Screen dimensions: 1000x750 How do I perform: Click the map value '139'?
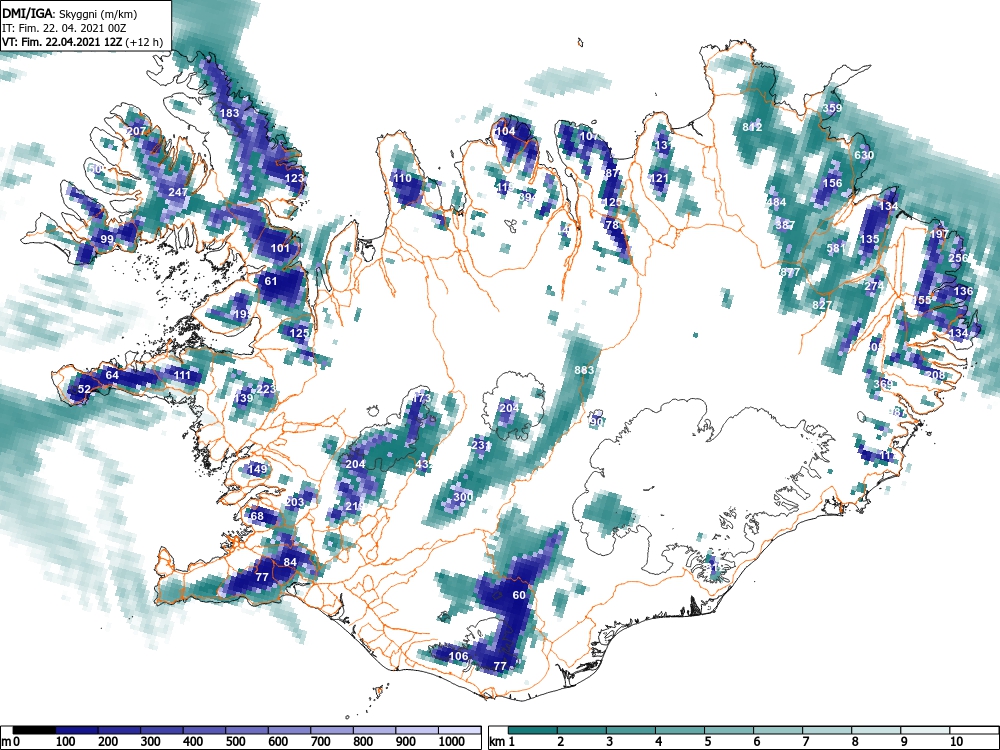[244, 398]
